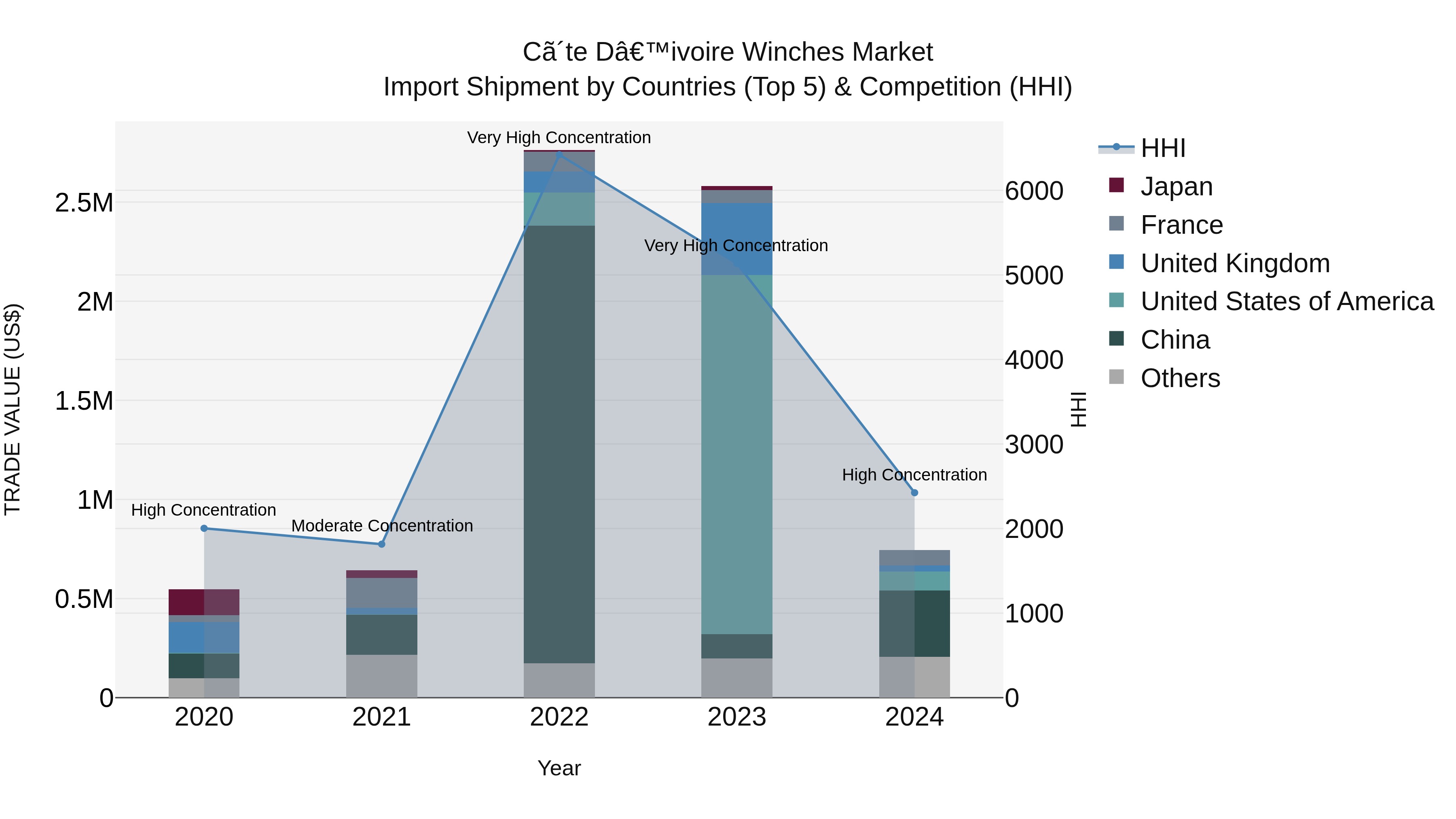Viewport: 1456px width, 819px height.
Task: Click the 2023 x-axis year label
Action: pos(736,717)
